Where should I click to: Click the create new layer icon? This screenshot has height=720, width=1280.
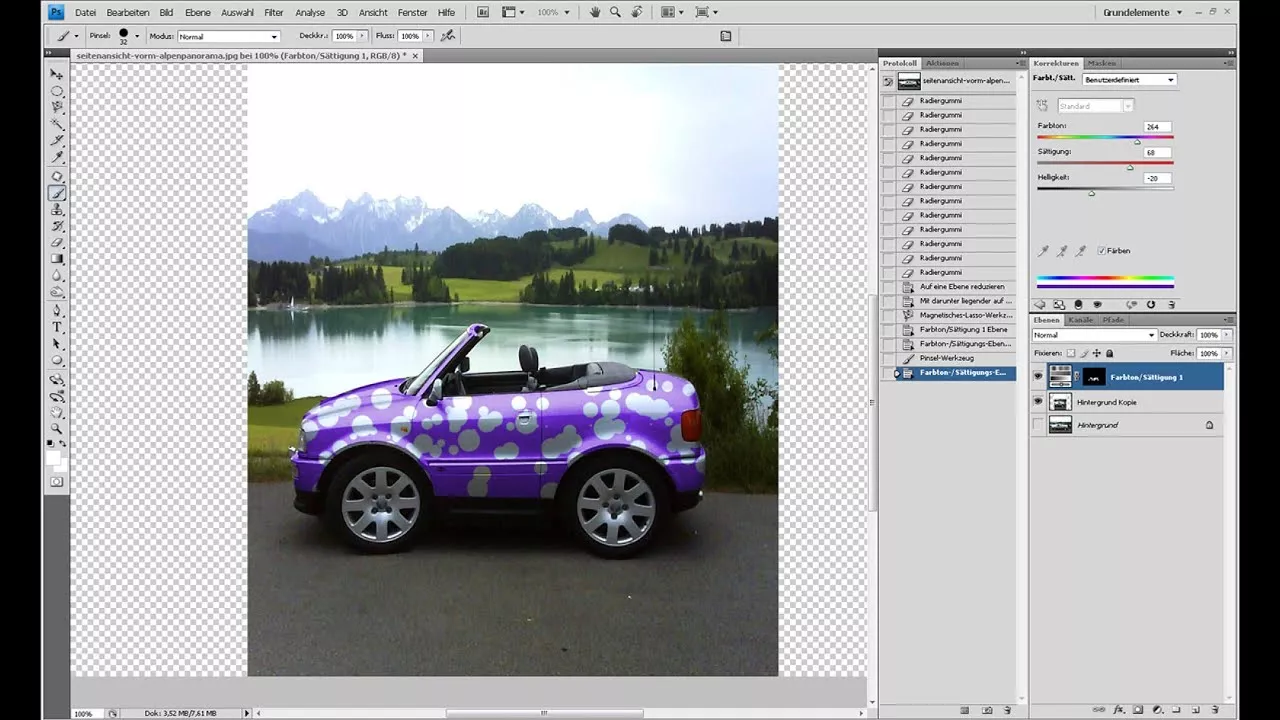point(1196,710)
